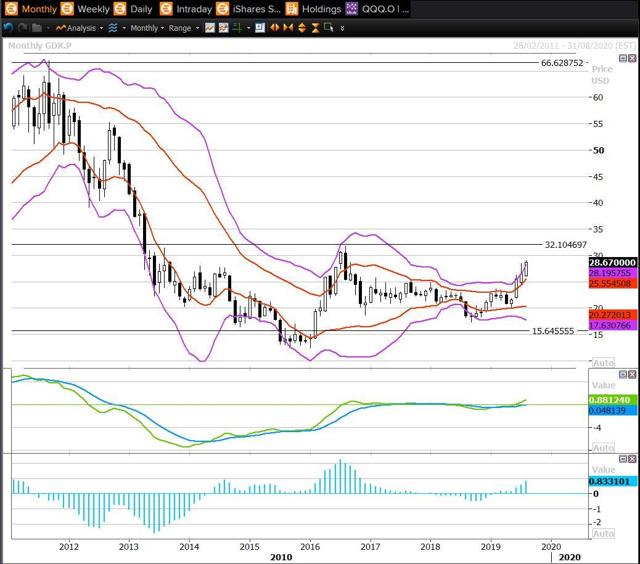Click Auto button on histogram pane axis

point(603,533)
